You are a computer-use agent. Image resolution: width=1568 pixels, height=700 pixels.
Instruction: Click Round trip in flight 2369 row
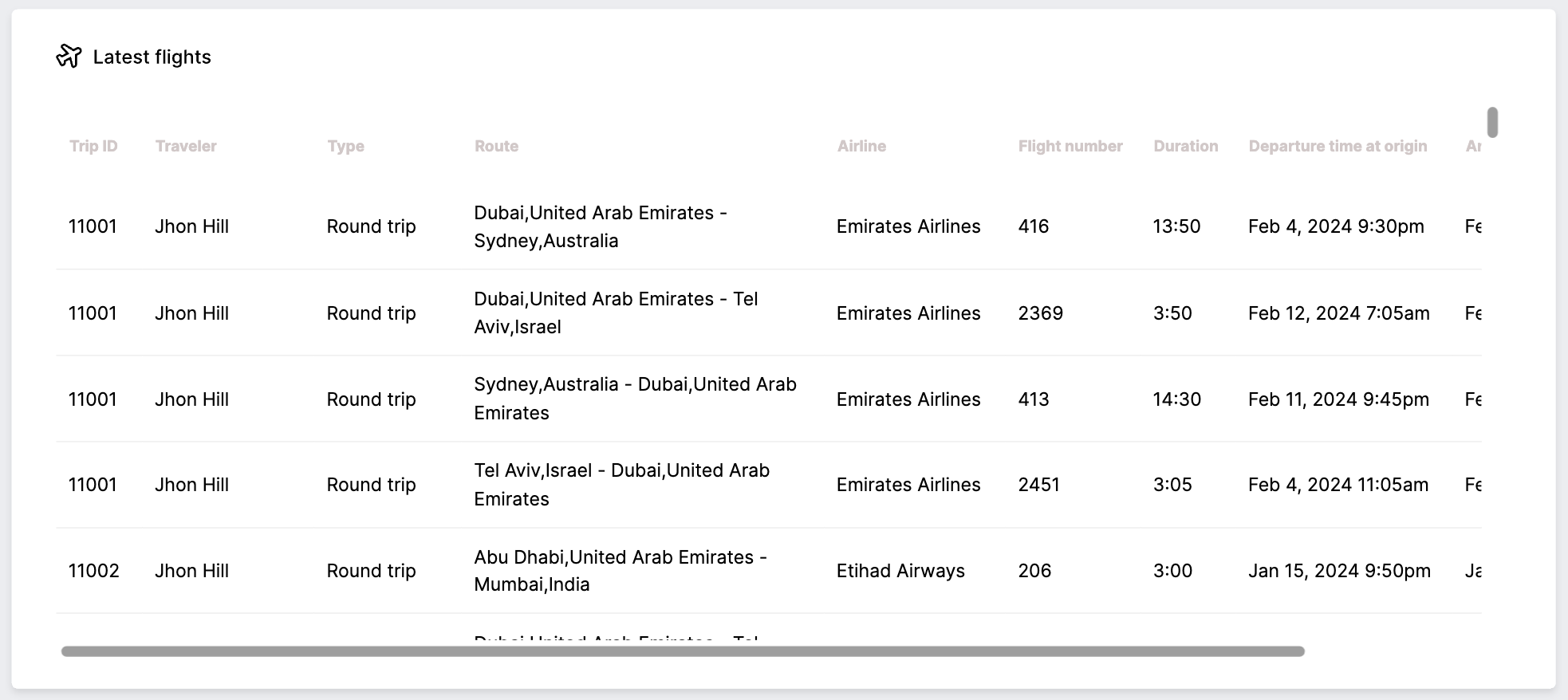371,314
